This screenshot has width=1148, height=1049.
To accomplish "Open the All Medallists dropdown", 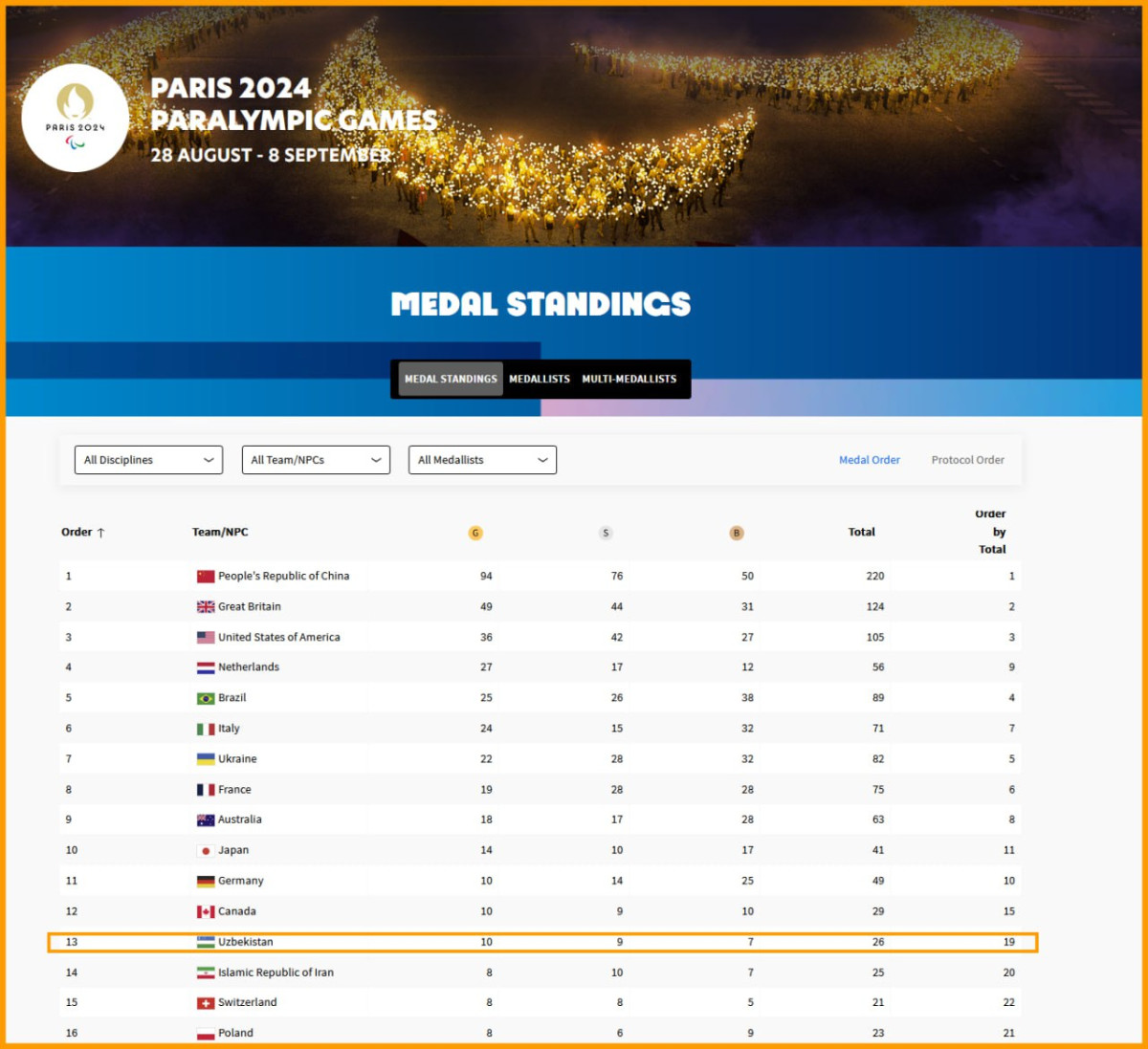I will [482, 460].
